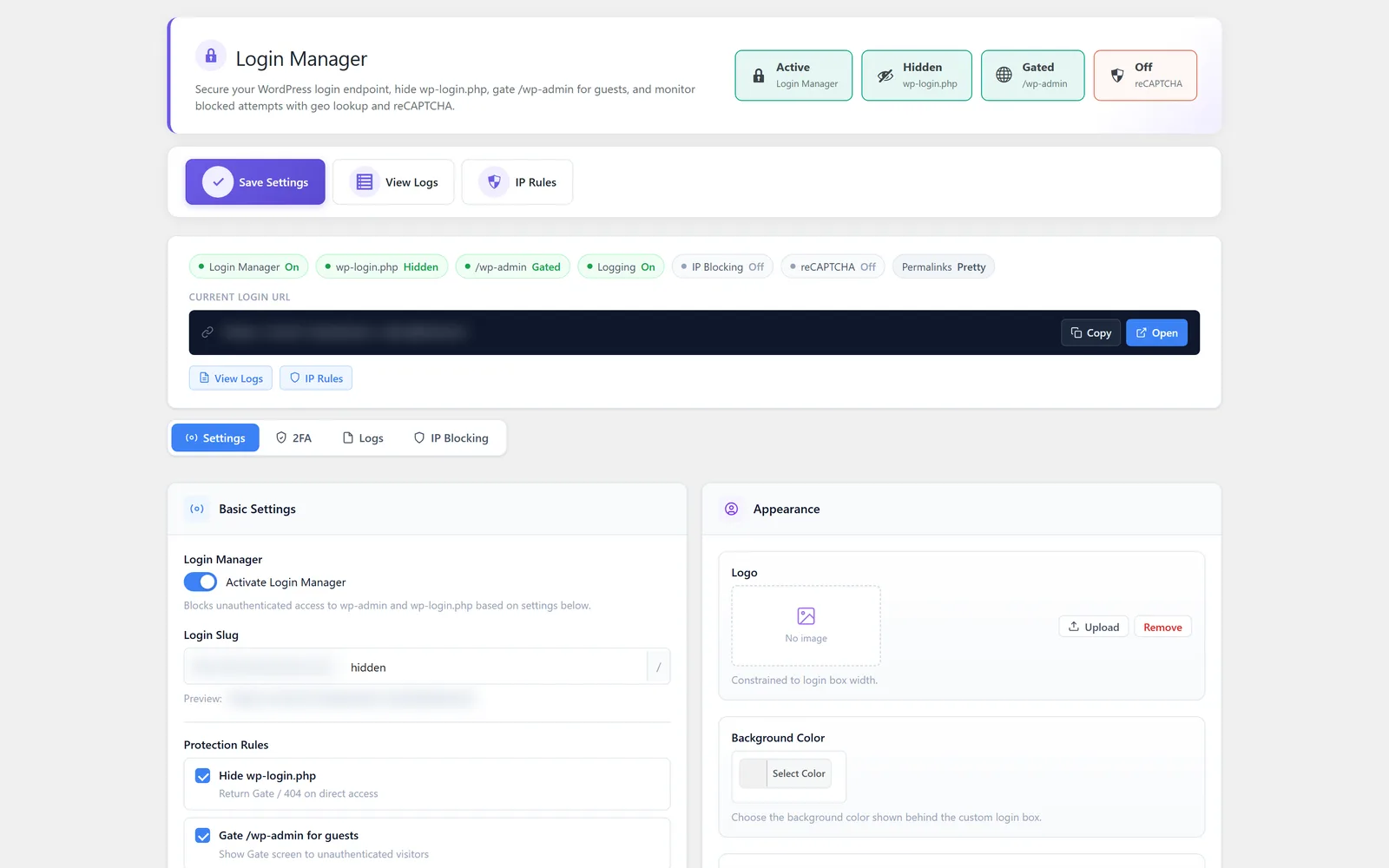The width and height of the screenshot is (1389, 868).
Task: Click the reCAPTCHA Off status pill
Action: pyautogui.click(x=833, y=266)
